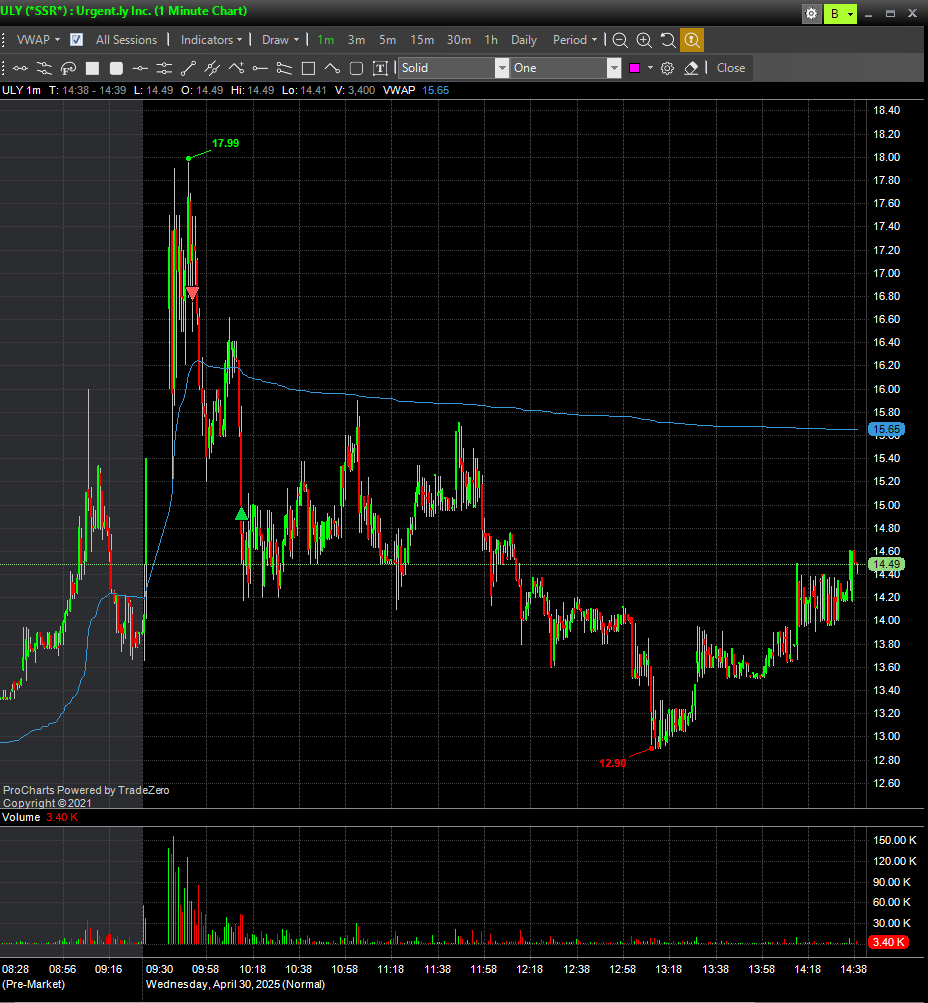Click the 17.99 high price label
The height and width of the screenshot is (1003, 928).
[225, 143]
